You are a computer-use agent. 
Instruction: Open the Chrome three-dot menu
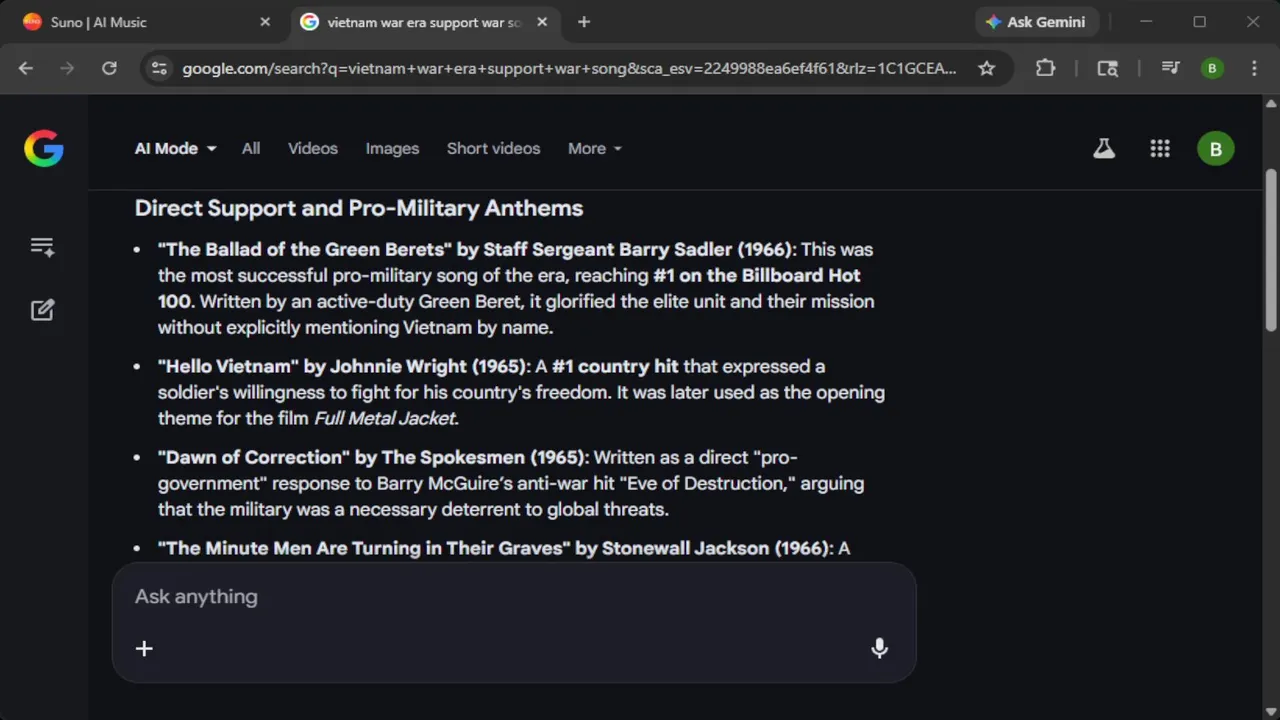[x=1254, y=68]
